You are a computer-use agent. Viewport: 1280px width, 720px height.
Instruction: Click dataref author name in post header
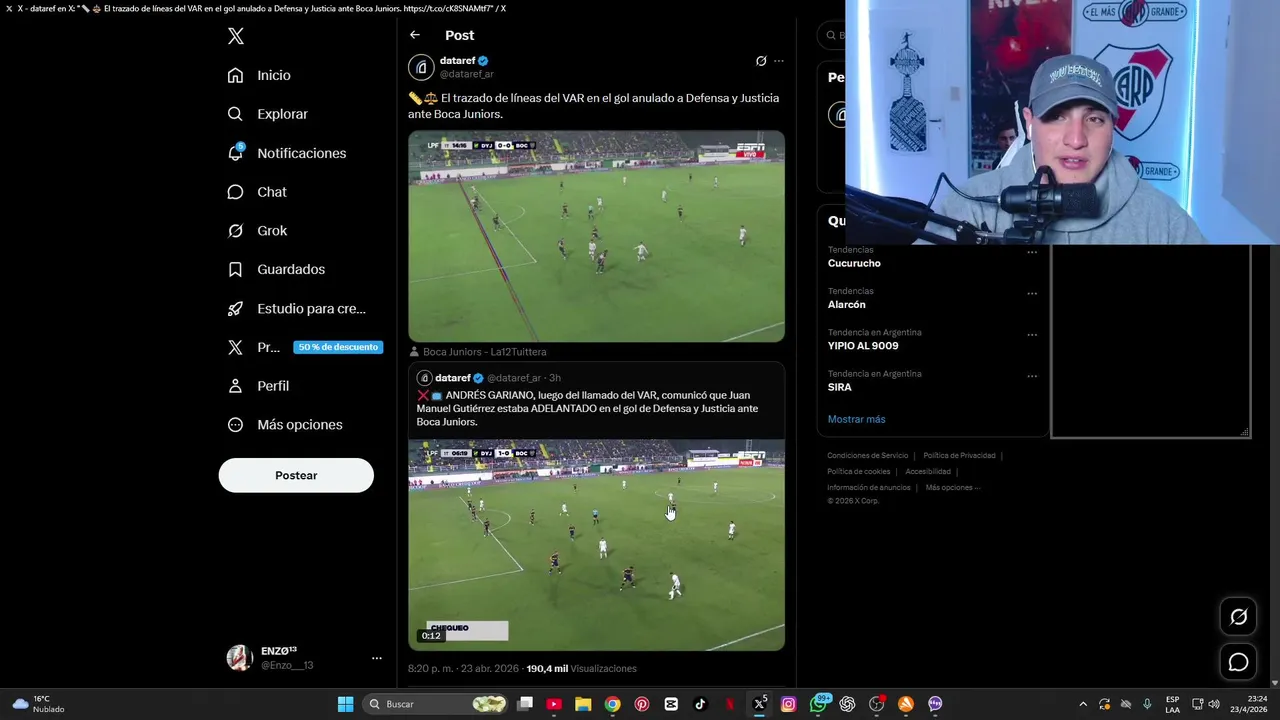point(457,61)
